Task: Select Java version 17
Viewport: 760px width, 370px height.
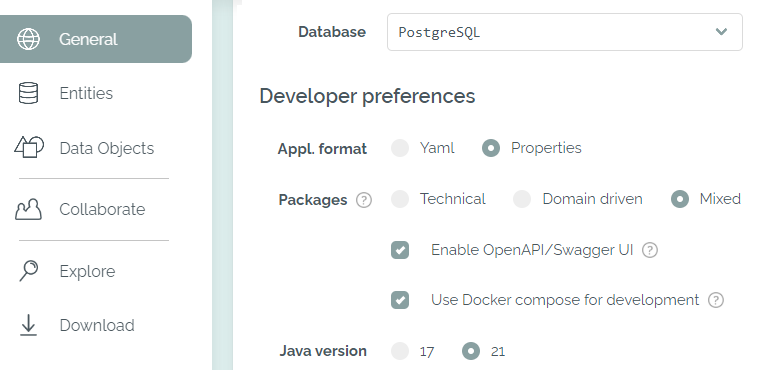Action: (x=400, y=351)
